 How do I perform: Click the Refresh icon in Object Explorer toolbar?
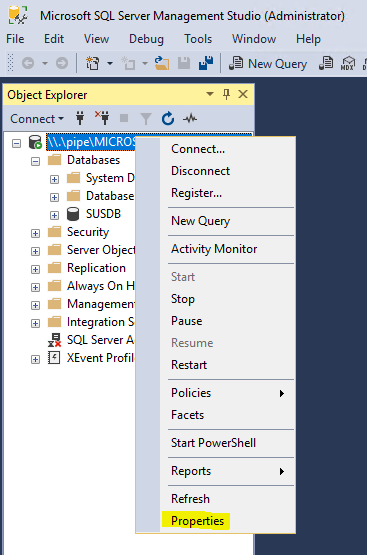point(168,119)
